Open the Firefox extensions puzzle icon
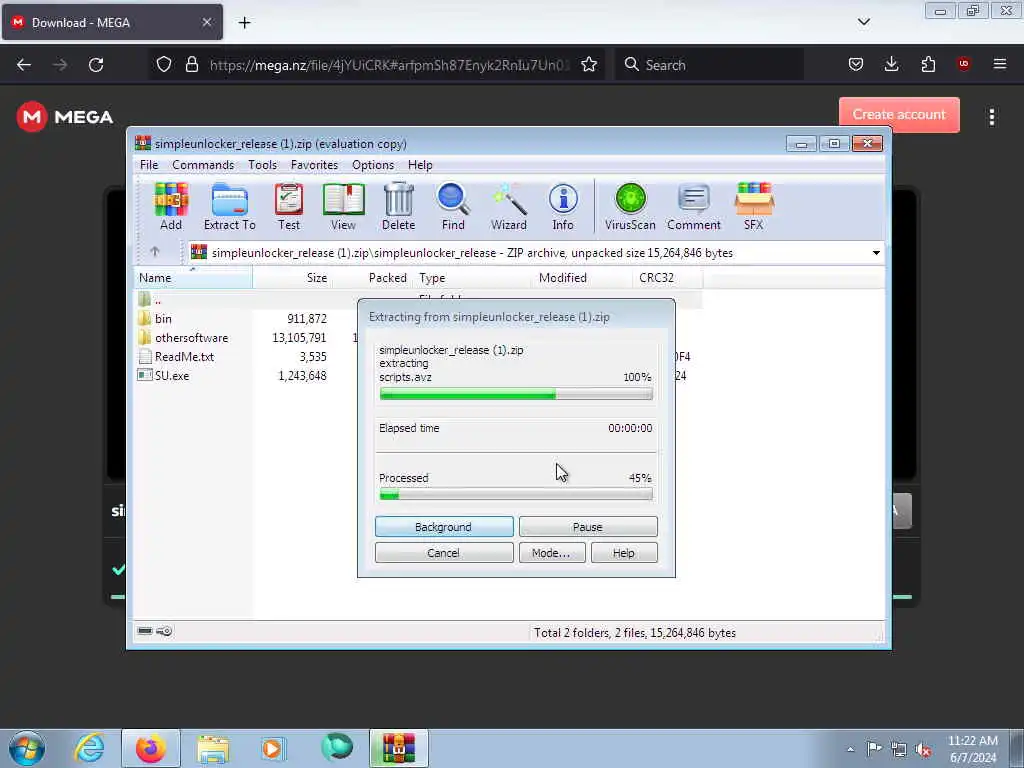 pos(928,64)
